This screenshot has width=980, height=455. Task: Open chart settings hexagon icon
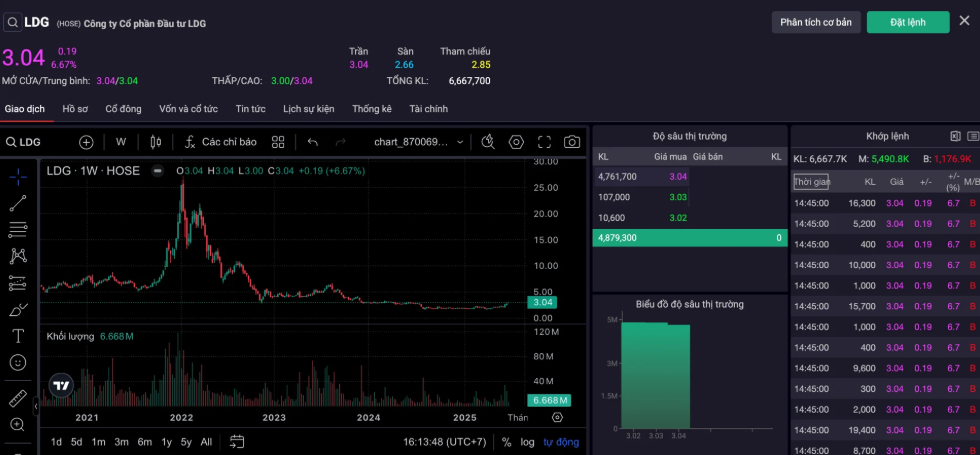tap(516, 142)
